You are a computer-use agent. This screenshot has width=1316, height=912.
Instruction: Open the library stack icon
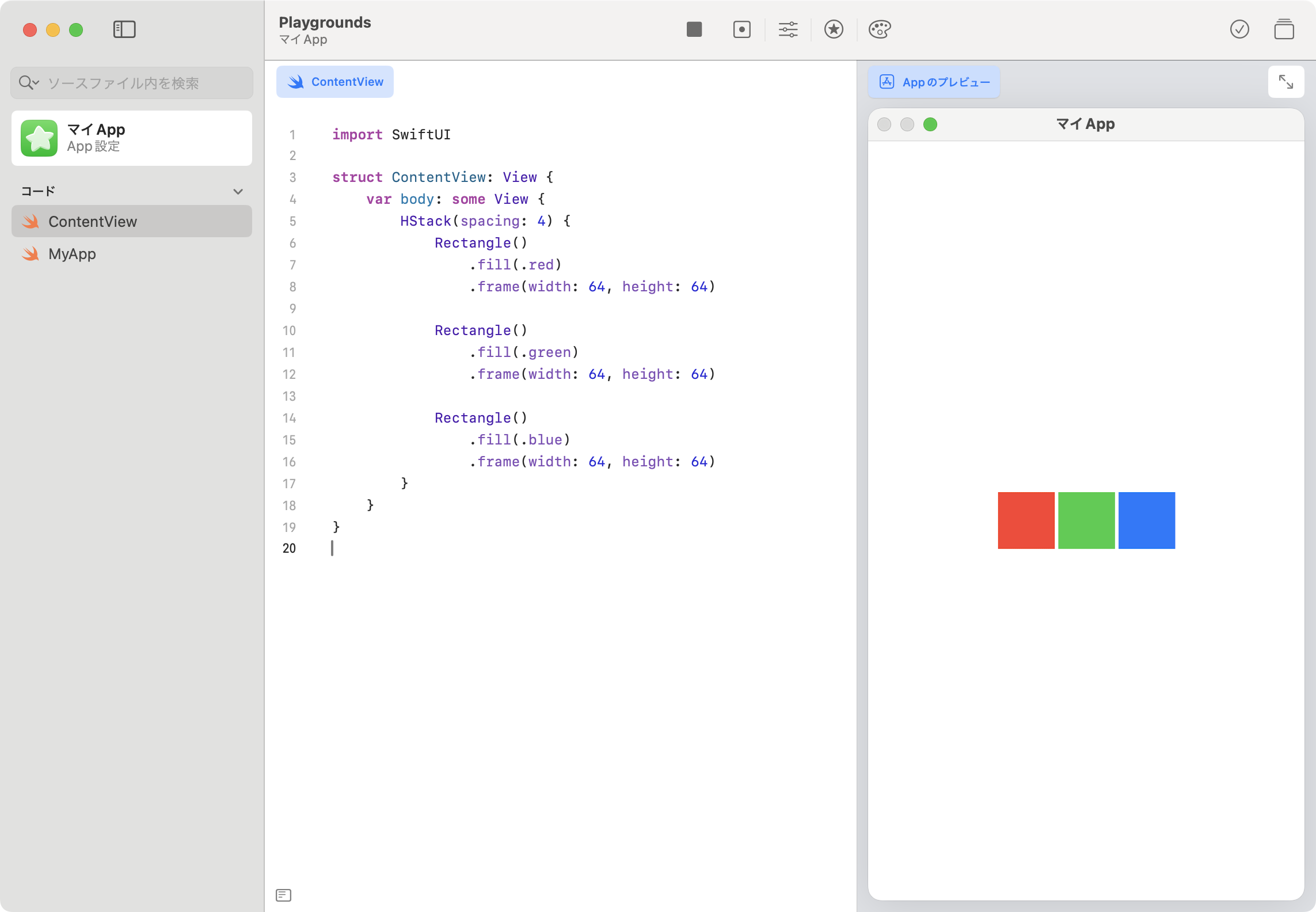(x=1284, y=29)
